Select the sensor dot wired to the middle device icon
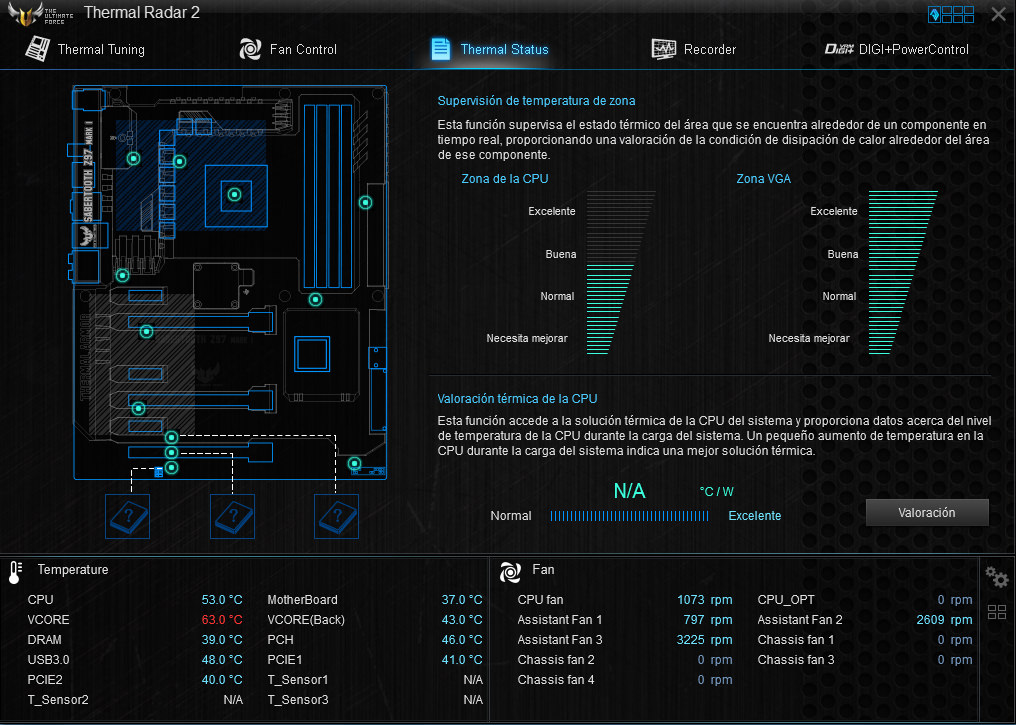The image size is (1016, 725). click(x=171, y=452)
